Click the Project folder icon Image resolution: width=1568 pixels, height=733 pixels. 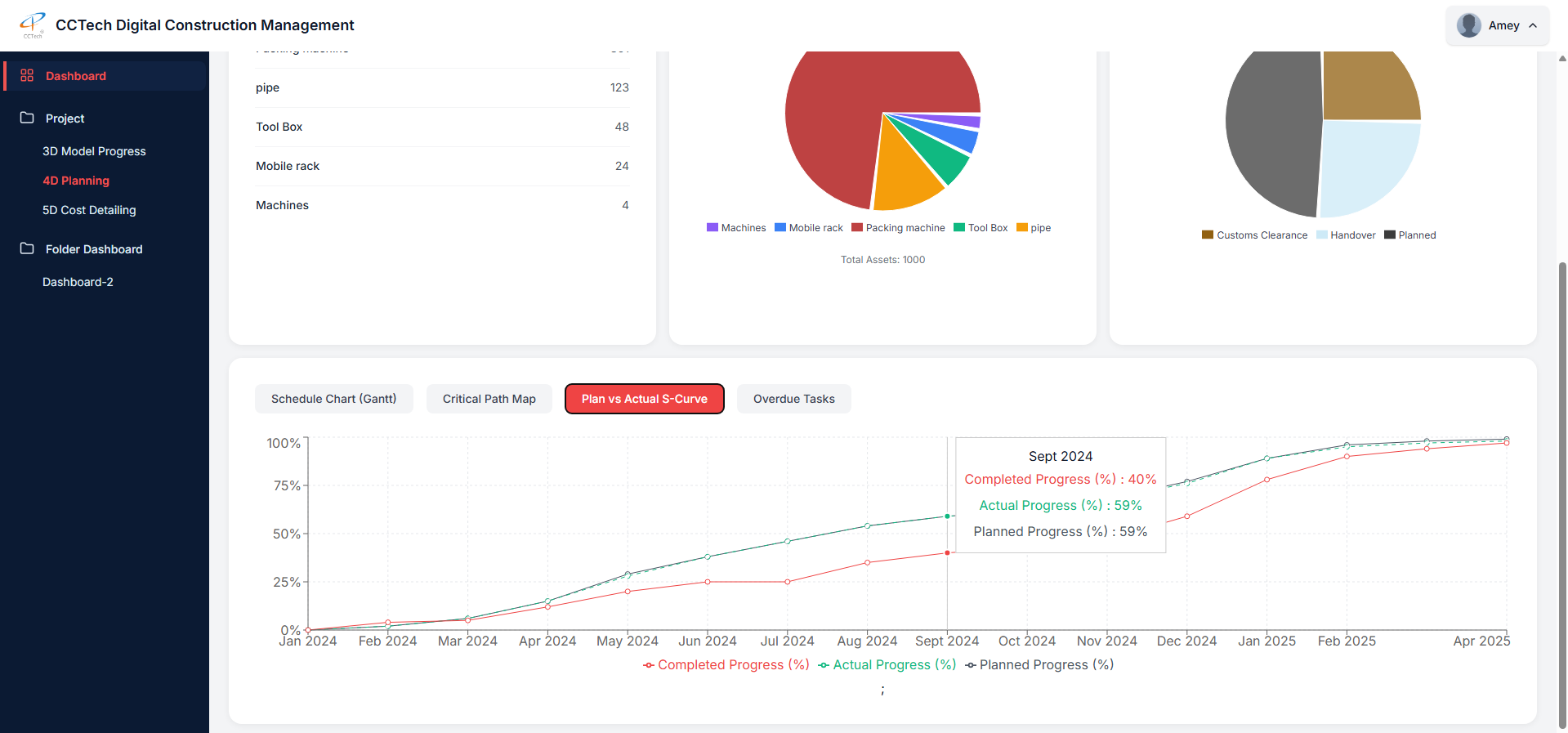[27, 118]
